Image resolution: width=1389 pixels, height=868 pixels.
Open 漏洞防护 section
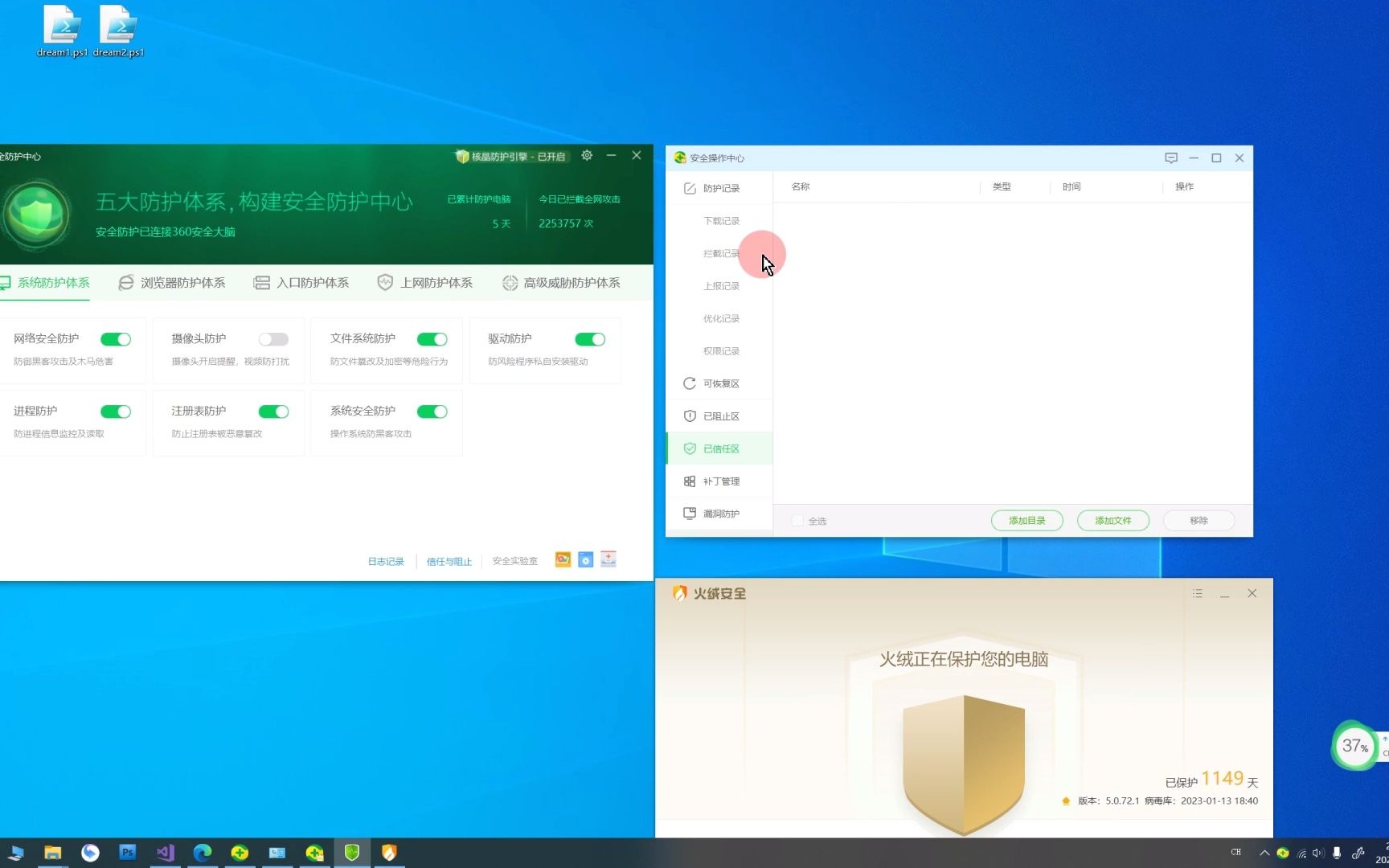[x=719, y=514]
